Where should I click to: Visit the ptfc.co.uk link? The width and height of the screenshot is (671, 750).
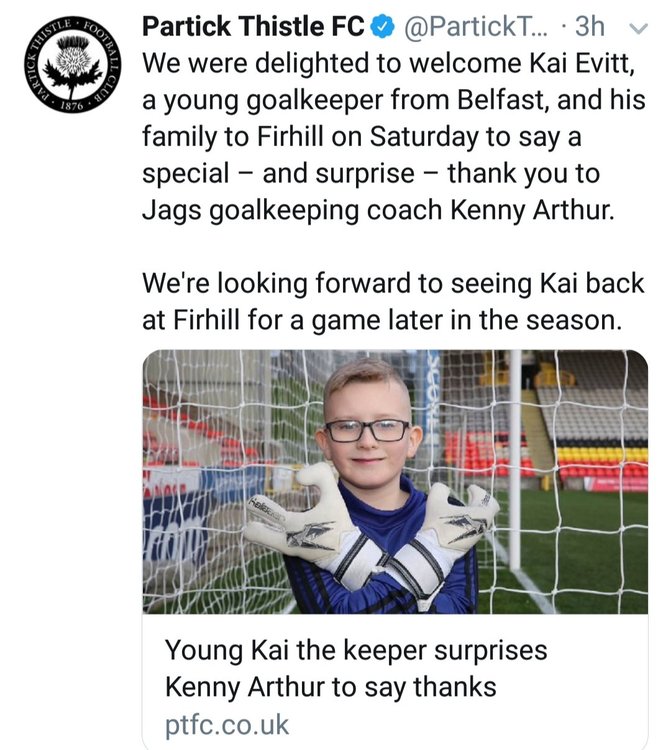[227, 725]
